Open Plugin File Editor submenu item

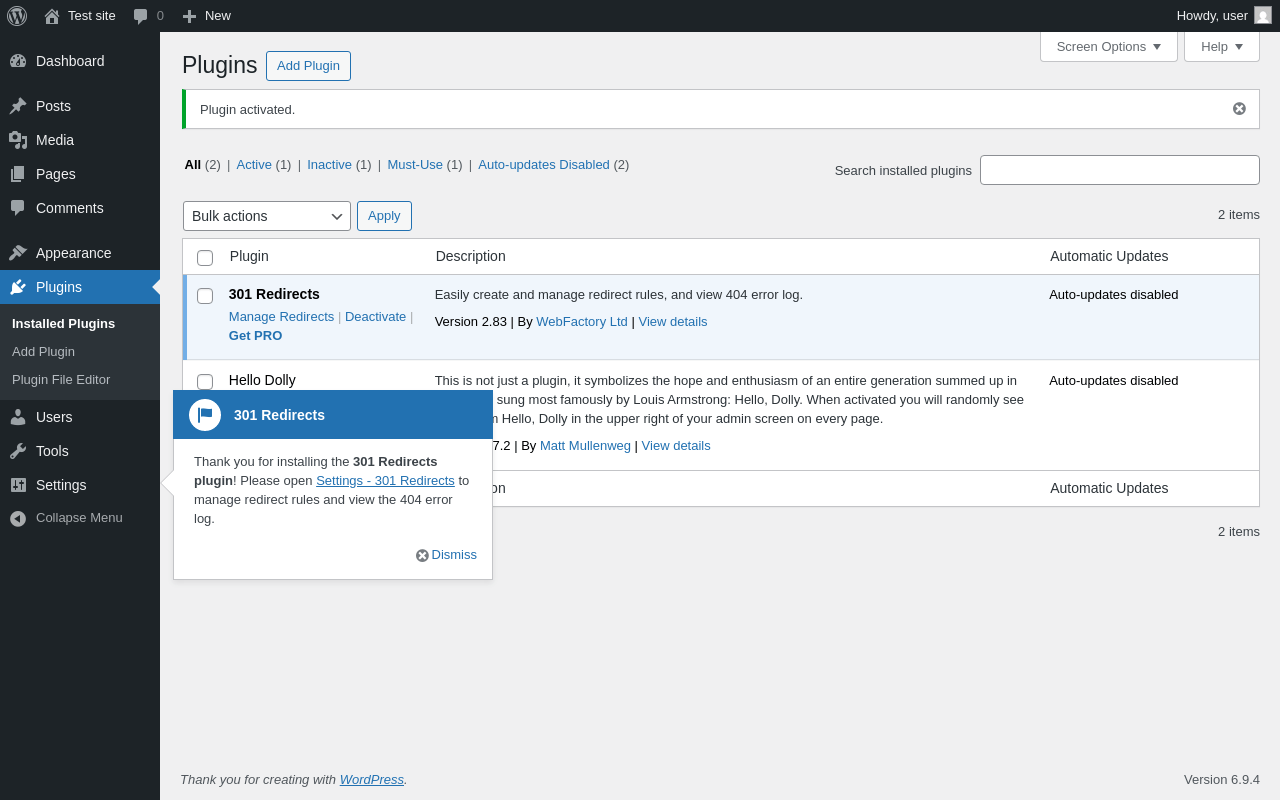pos(61,380)
